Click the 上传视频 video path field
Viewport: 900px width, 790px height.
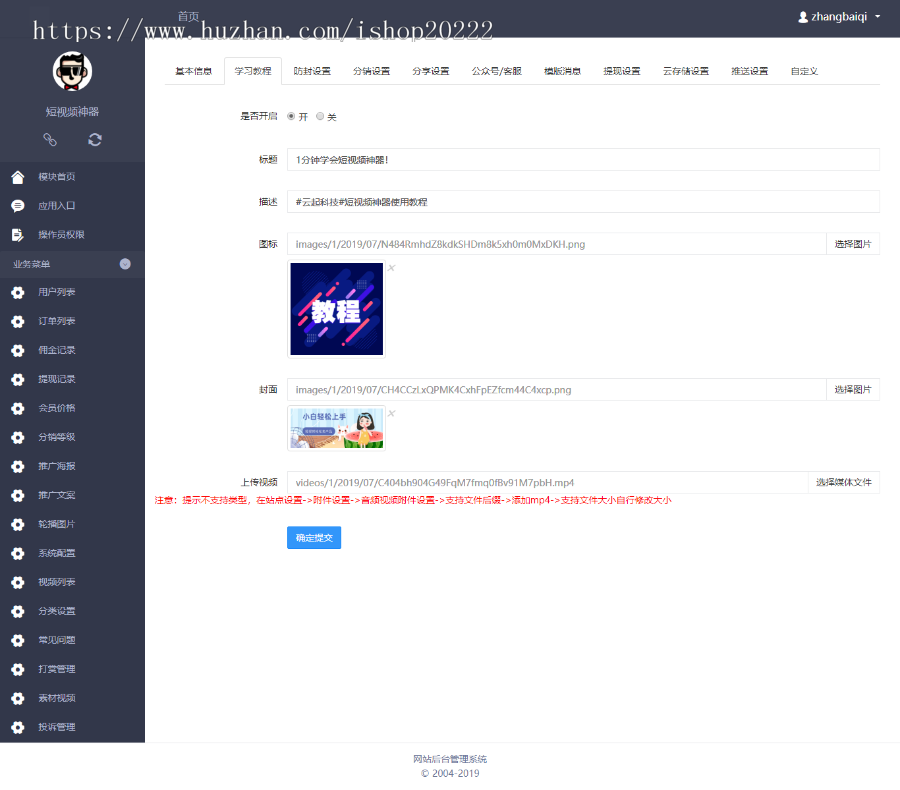547,482
